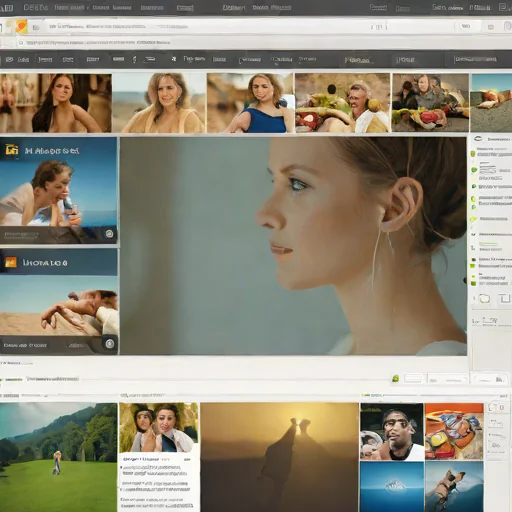
Task: Open the blonde woman at the beach thumbnail
Action: pyautogui.click(x=159, y=103)
